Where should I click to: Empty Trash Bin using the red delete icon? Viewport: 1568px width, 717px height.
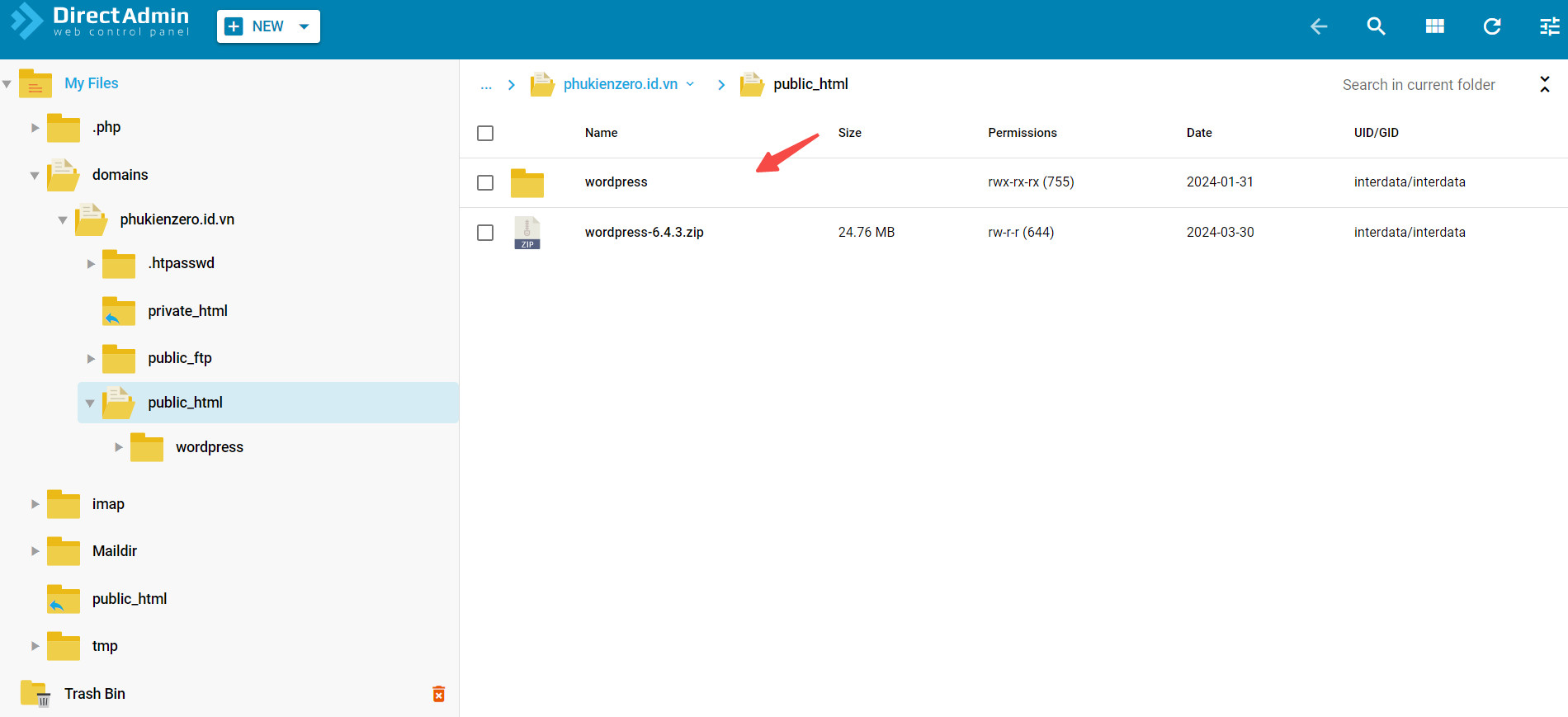tap(439, 694)
